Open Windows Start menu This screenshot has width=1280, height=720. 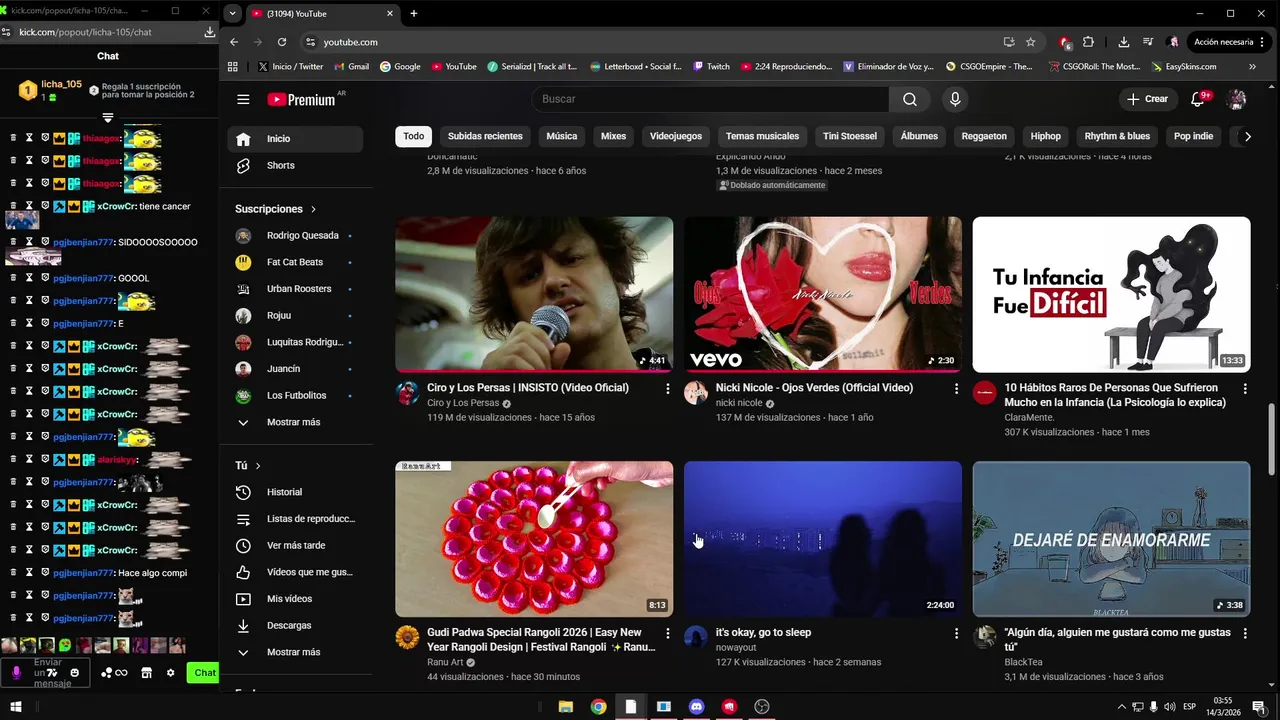(16, 706)
